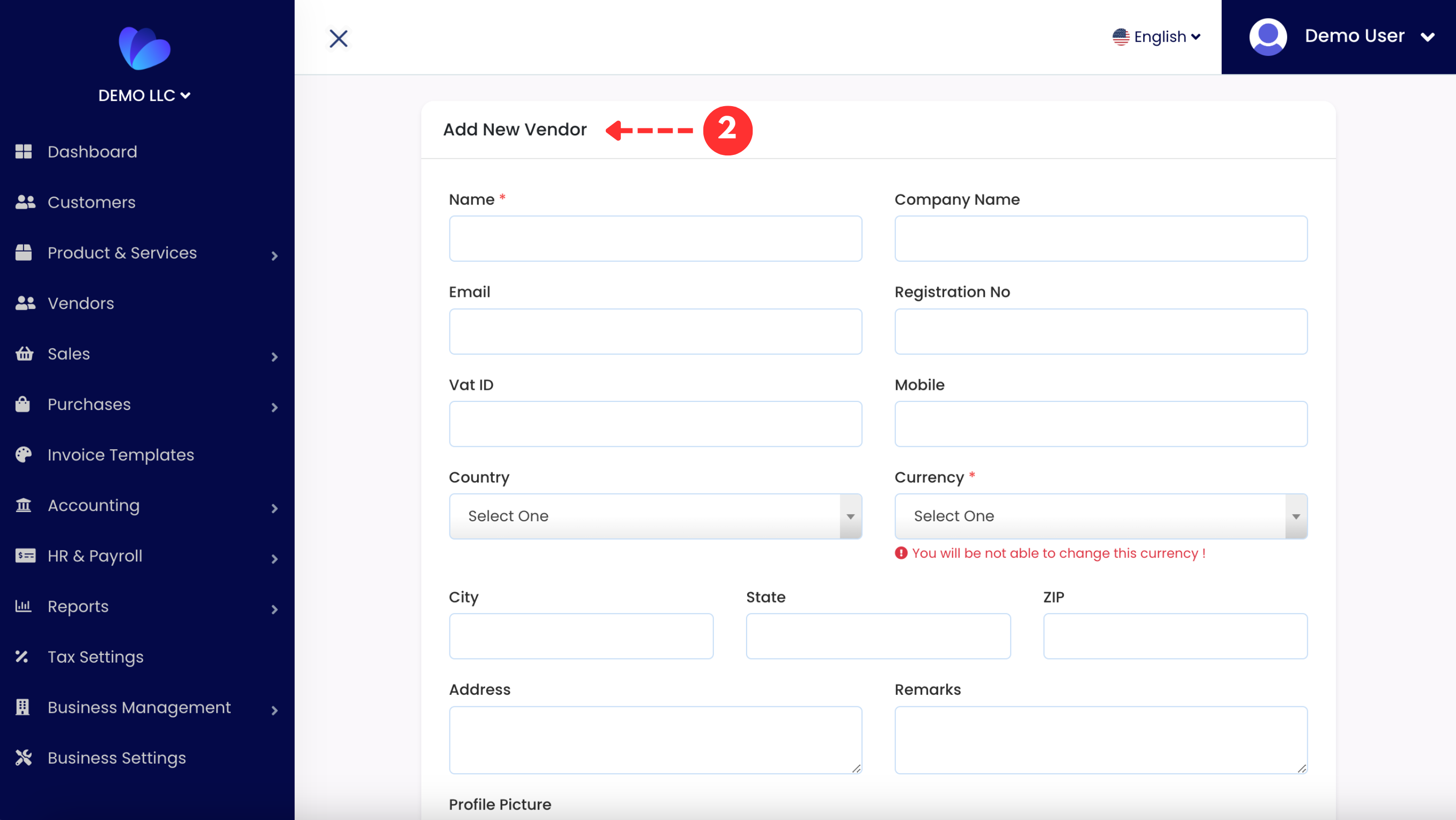Click inside the Remarks textarea
Screen dimensions: 1456x820
pos(1101,740)
